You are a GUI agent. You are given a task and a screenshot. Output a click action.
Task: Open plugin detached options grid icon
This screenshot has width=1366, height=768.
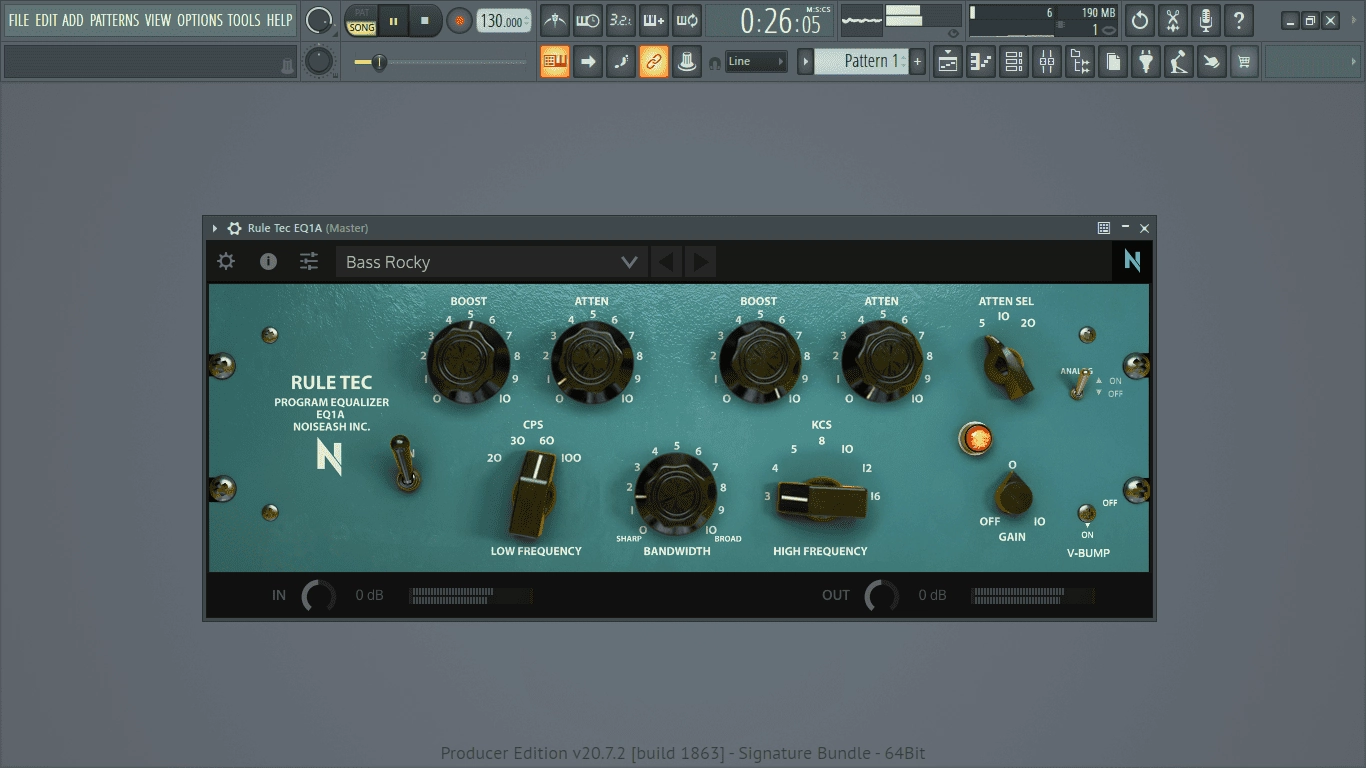click(1104, 228)
